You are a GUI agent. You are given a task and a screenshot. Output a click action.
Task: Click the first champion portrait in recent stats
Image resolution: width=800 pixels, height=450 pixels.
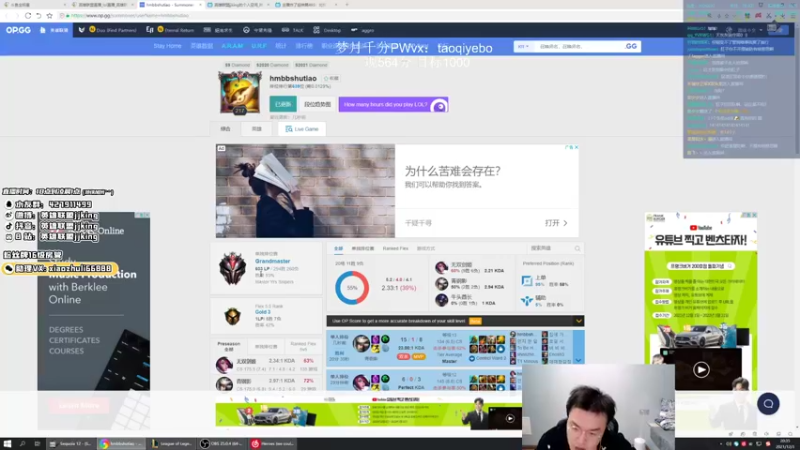441,267
